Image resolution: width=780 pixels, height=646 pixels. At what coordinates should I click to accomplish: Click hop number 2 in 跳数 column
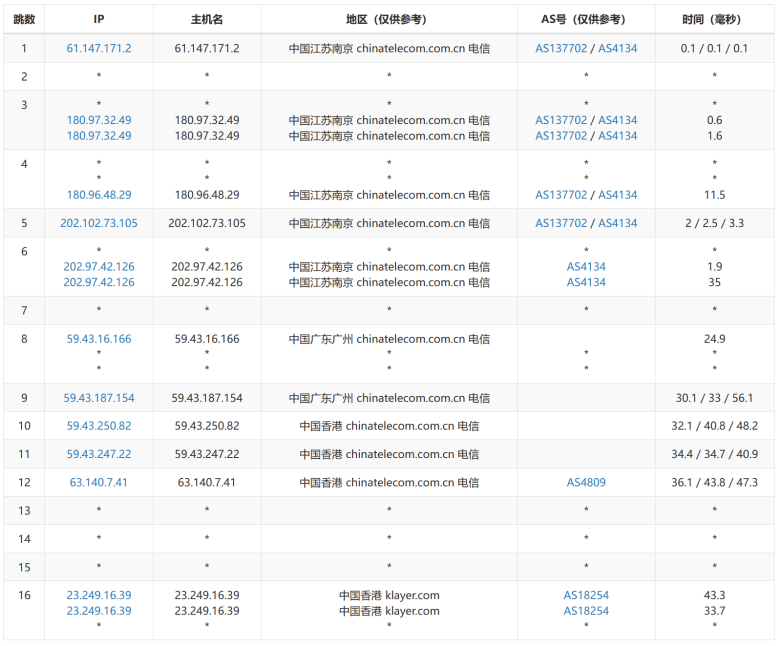click(24, 77)
